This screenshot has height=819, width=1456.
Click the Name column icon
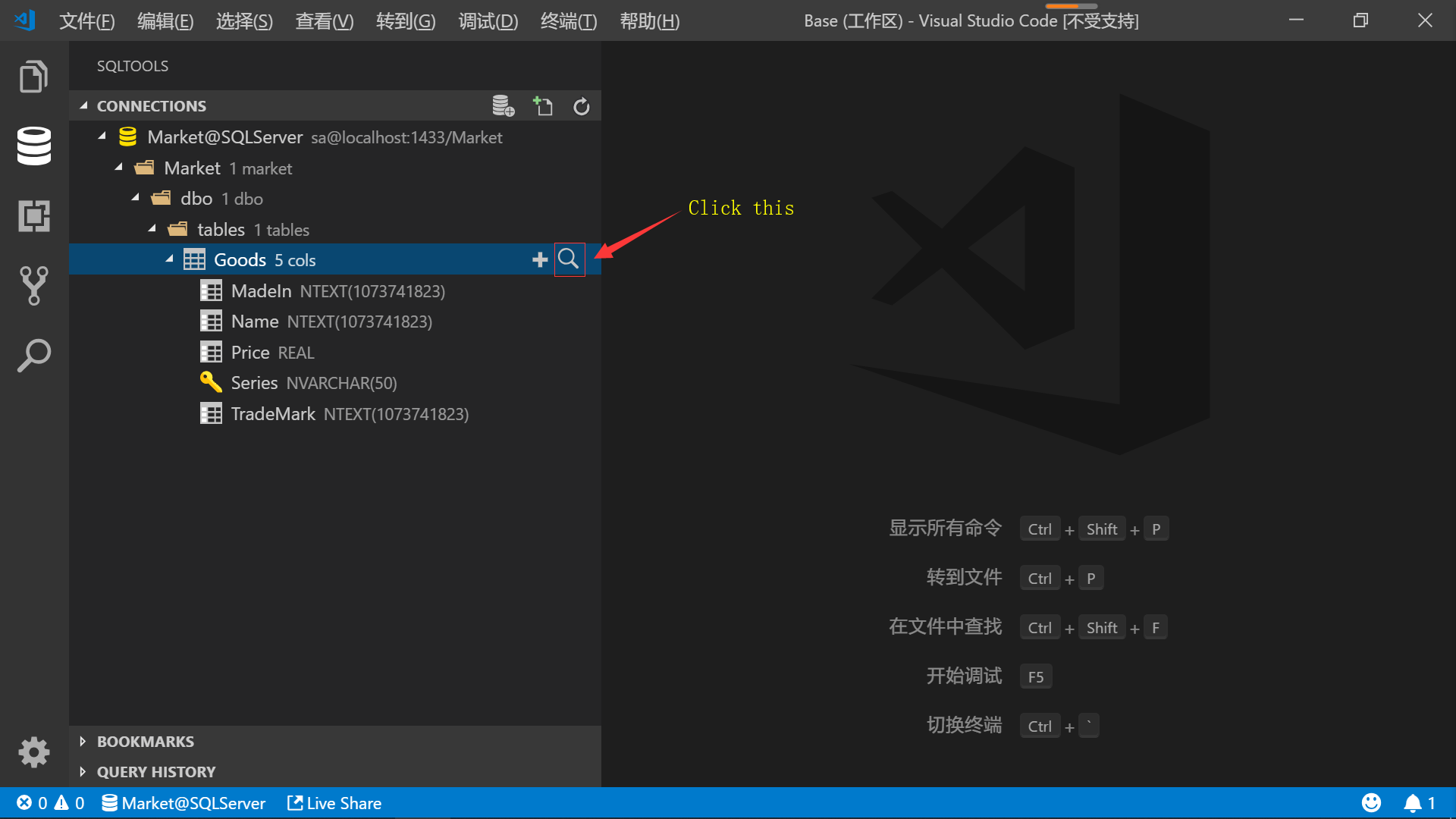[x=211, y=322]
